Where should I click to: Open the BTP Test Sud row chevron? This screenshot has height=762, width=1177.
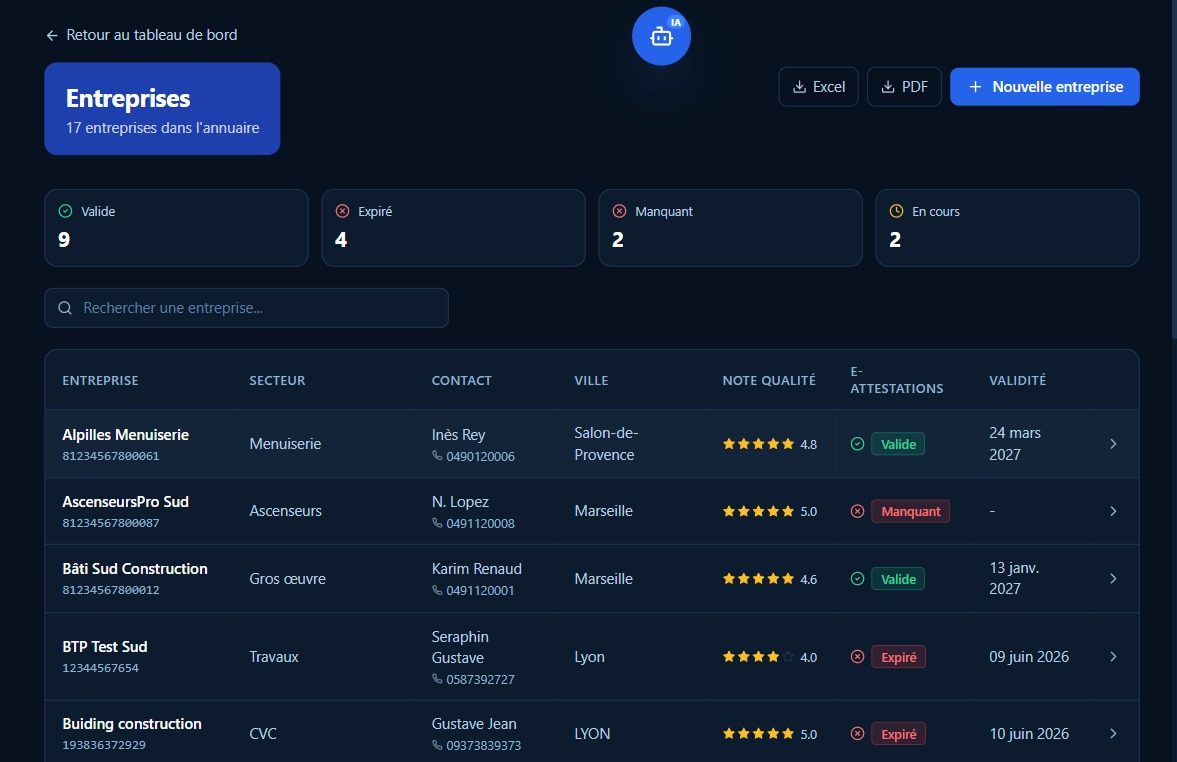(1113, 657)
